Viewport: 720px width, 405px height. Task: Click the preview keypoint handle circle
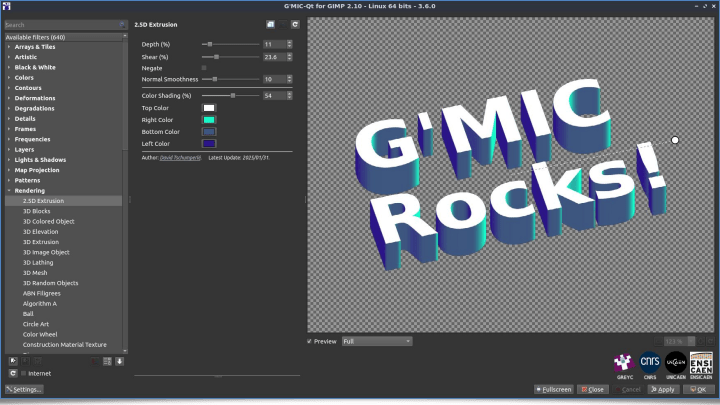point(675,140)
